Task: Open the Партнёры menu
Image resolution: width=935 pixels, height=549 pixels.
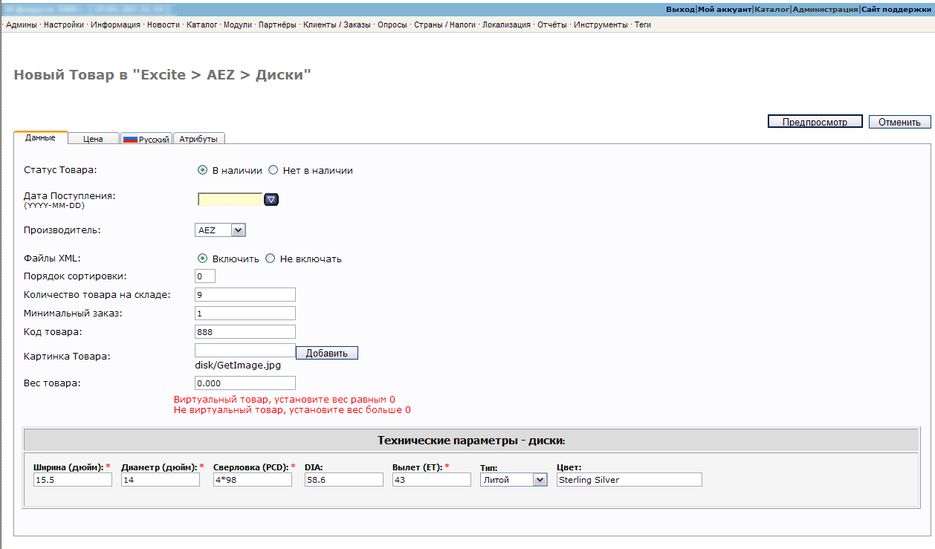Action: 277,25
